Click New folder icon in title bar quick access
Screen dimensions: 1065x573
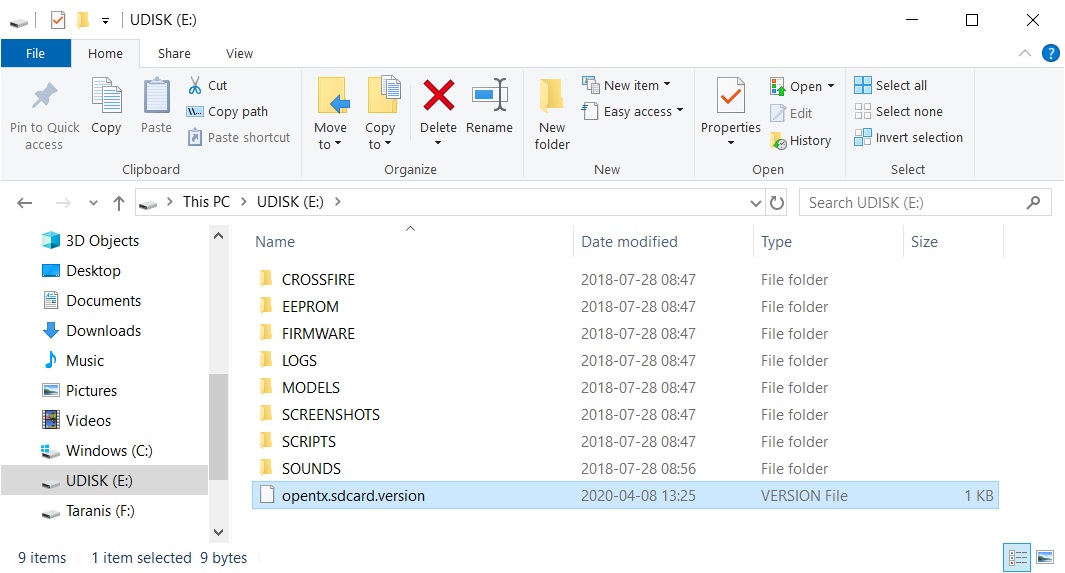(83, 20)
